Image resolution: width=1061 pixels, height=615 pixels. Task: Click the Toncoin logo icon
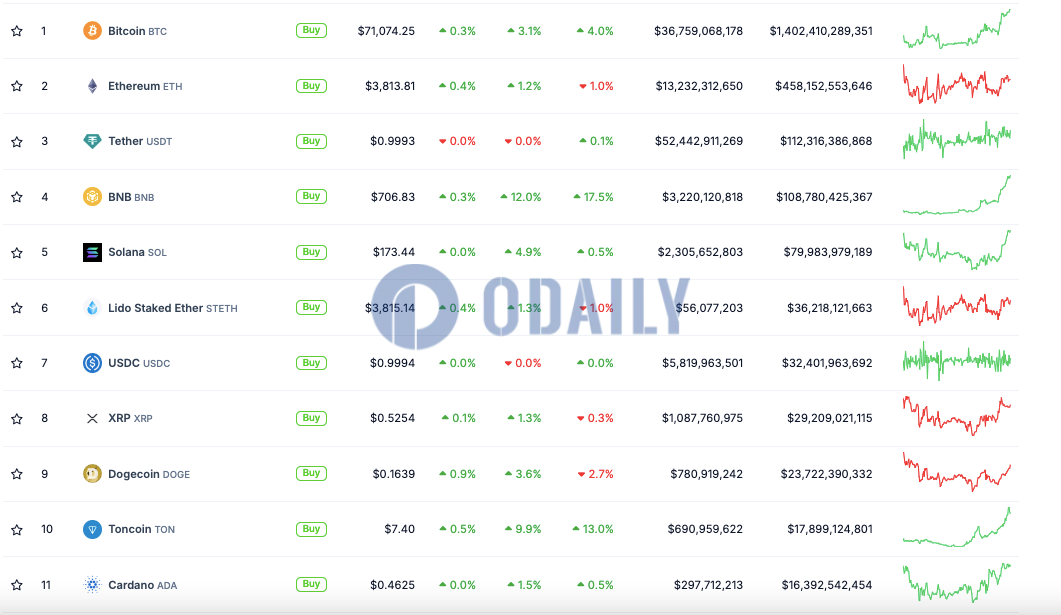click(92, 529)
